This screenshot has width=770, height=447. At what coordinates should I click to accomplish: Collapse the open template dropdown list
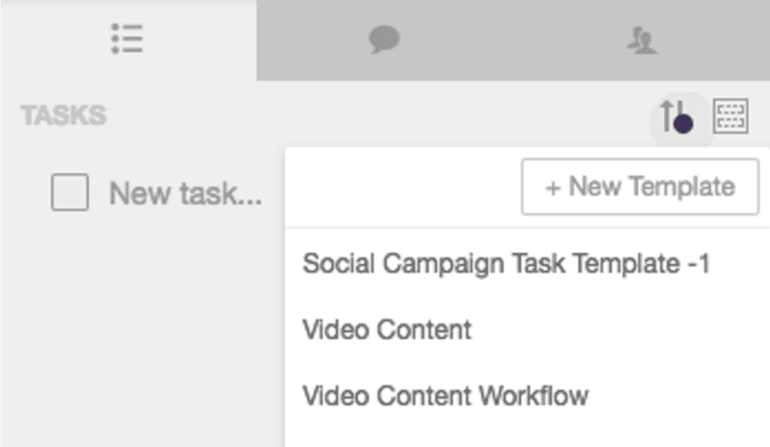[x=730, y=117]
